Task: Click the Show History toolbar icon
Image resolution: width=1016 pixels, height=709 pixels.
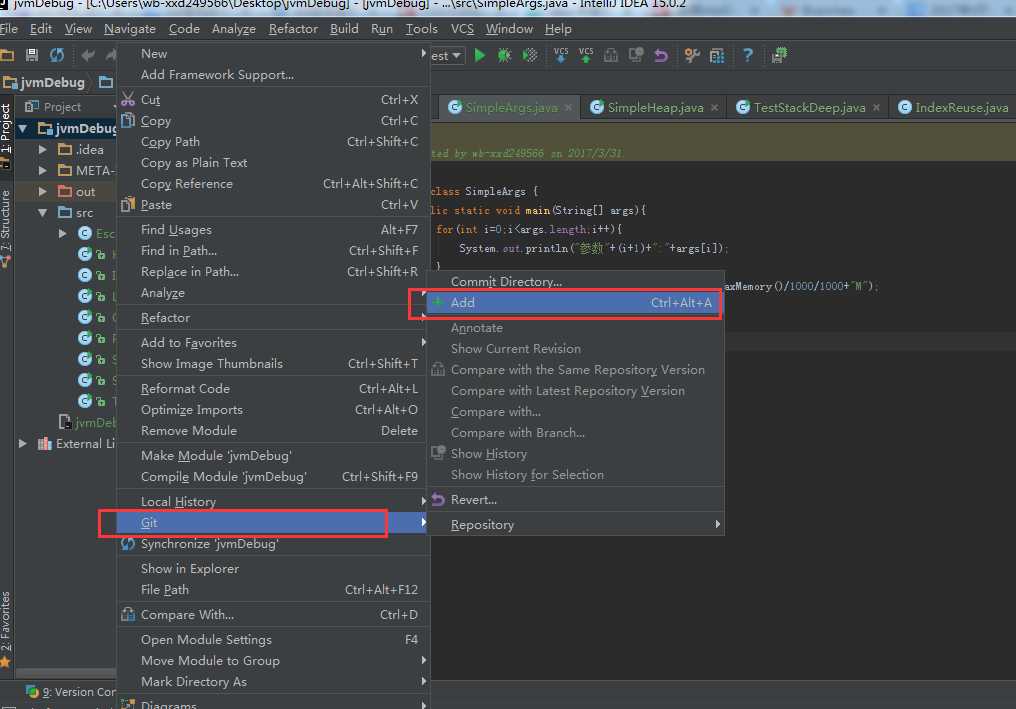Action: [x=636, y=56]
